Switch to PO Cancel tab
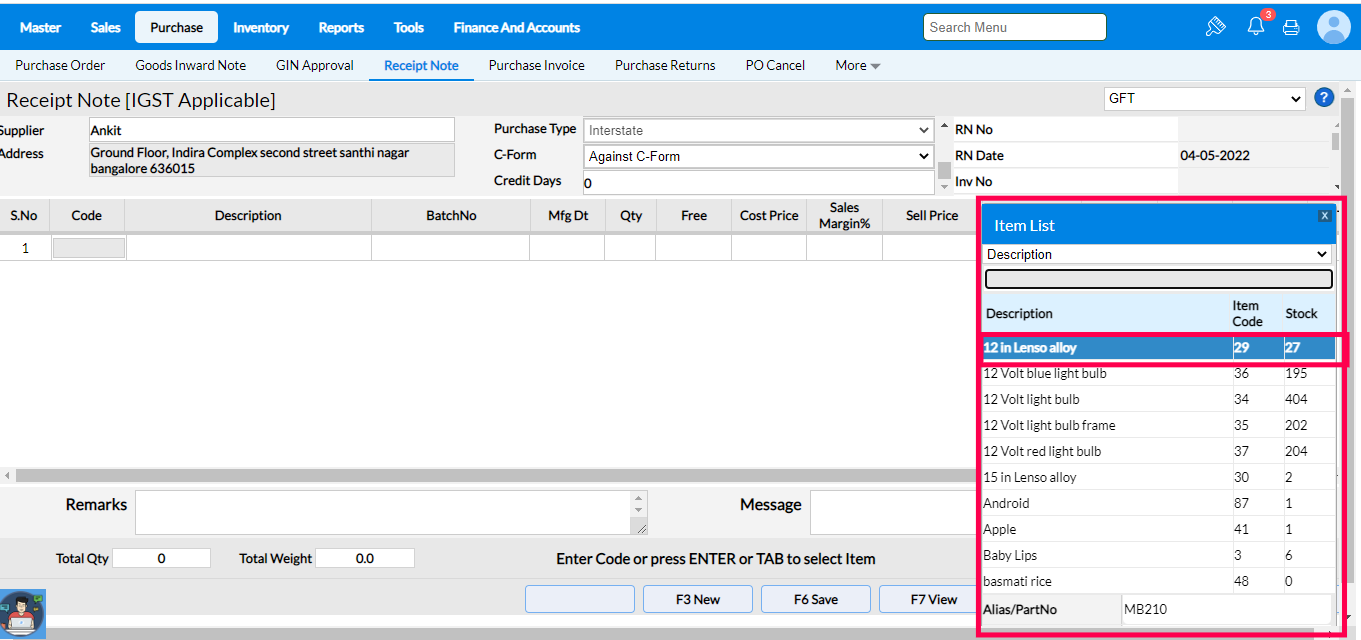The width and height of the screenshot is (1361, 640). 775,65
